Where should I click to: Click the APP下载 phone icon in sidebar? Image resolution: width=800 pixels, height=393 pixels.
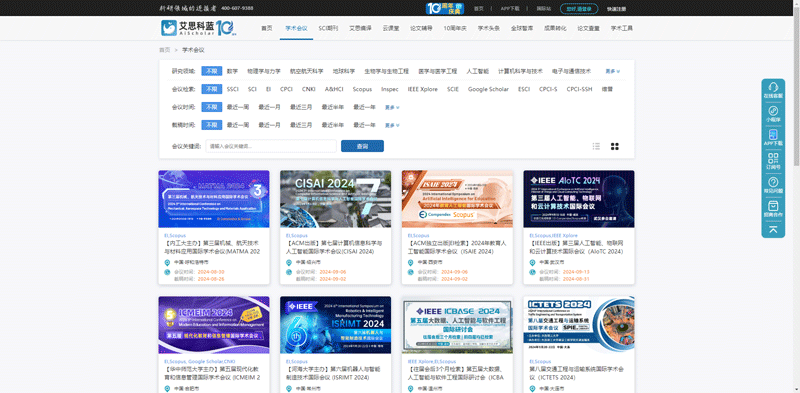click(773, 134)
